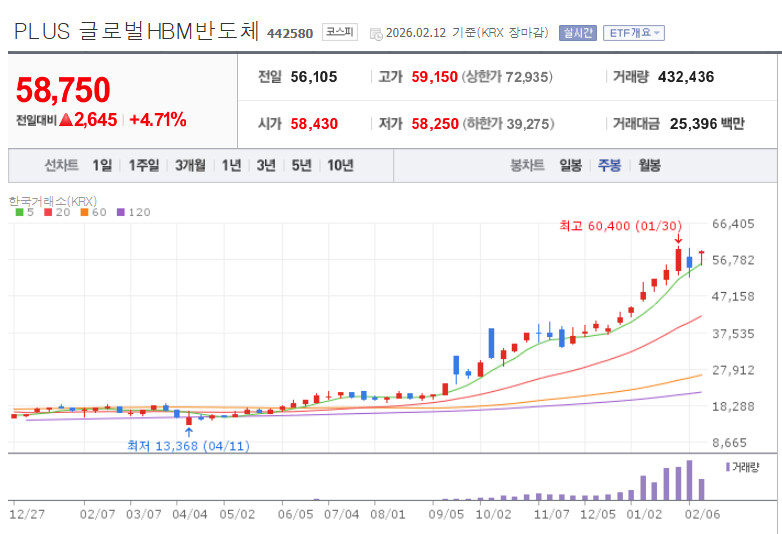Select 주봉 weekly candle chart
782x534 pixels.
(609, 166)
